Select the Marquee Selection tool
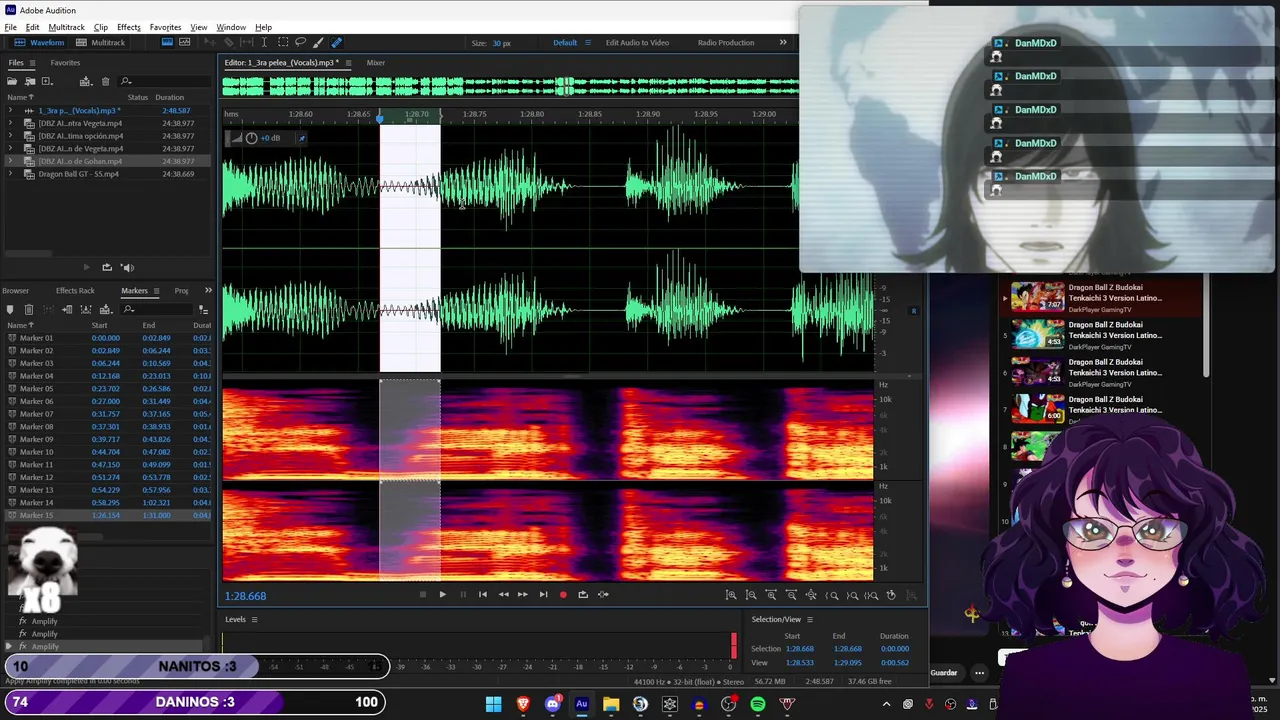Image resolution: width=1280 pixels, height=720 pixels. 283,42
